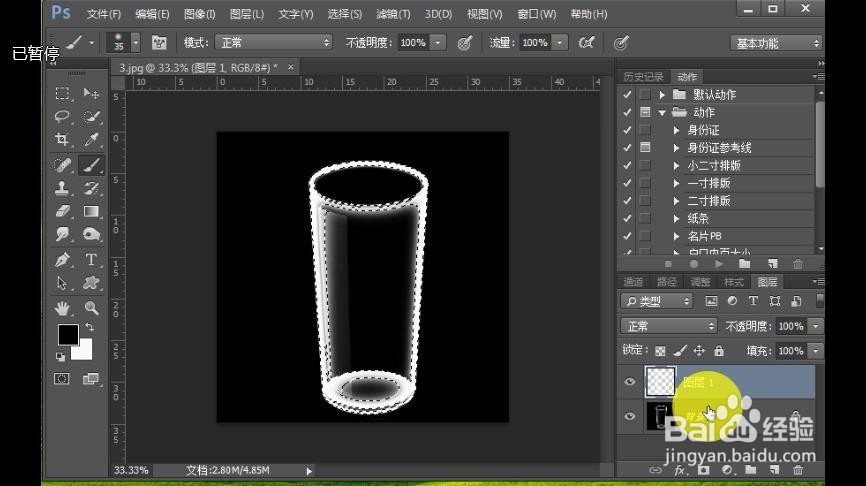Toggle visibility of the background layer

coord(630,416)
